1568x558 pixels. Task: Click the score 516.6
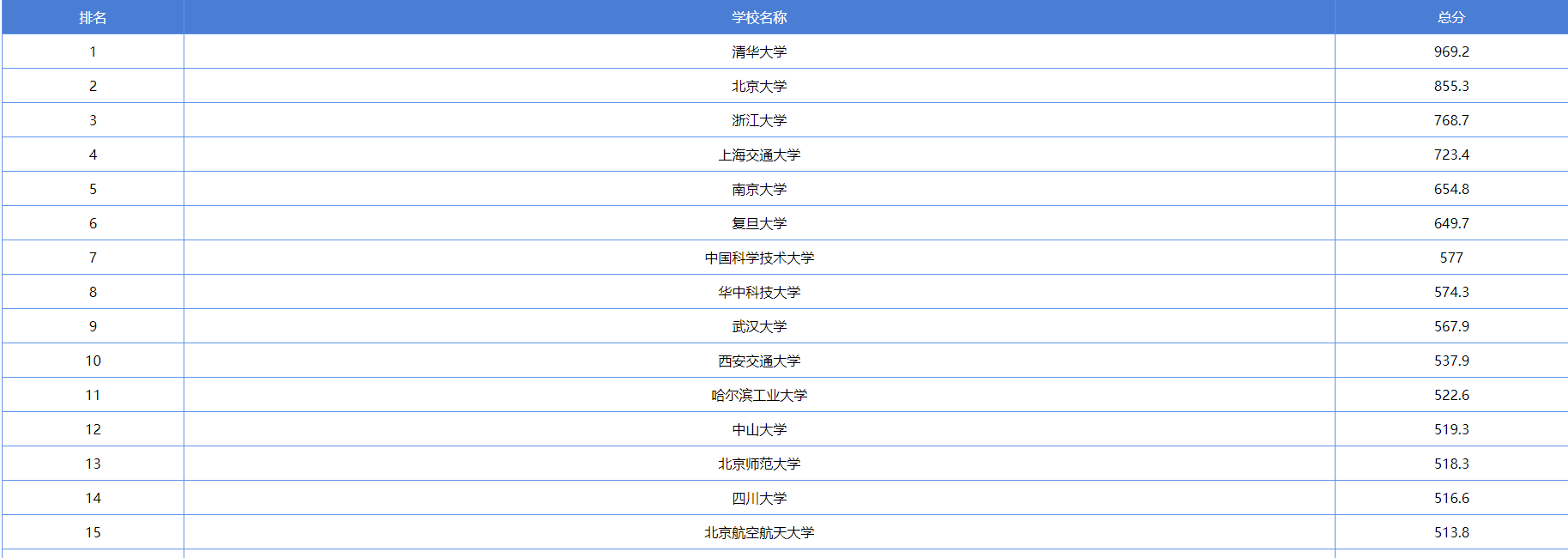point(1451,498)
